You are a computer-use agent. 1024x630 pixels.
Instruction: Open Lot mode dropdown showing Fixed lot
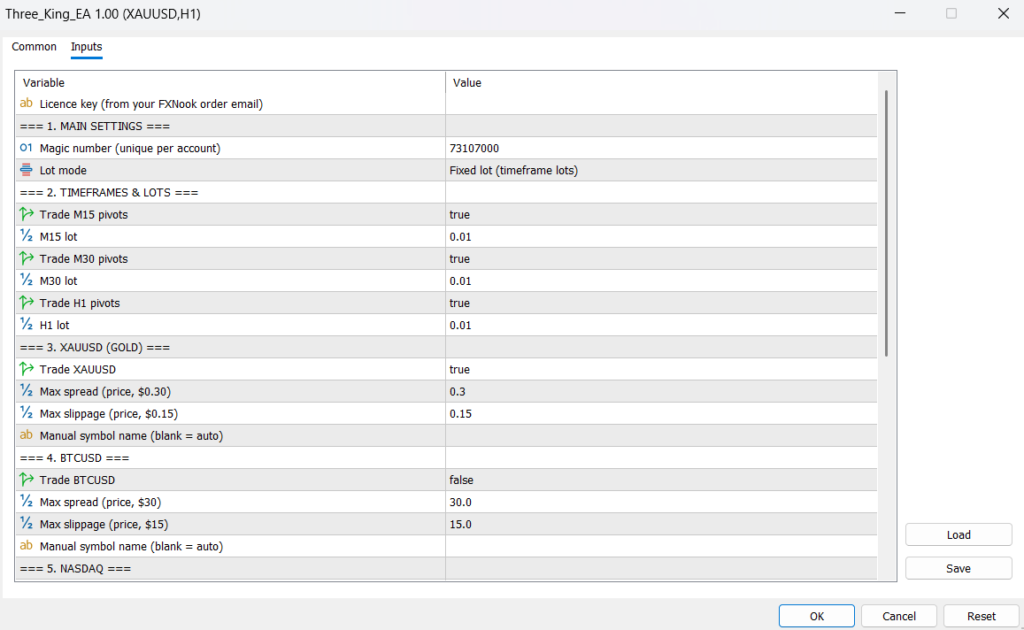pyautogui.click(x=661, y=170)
